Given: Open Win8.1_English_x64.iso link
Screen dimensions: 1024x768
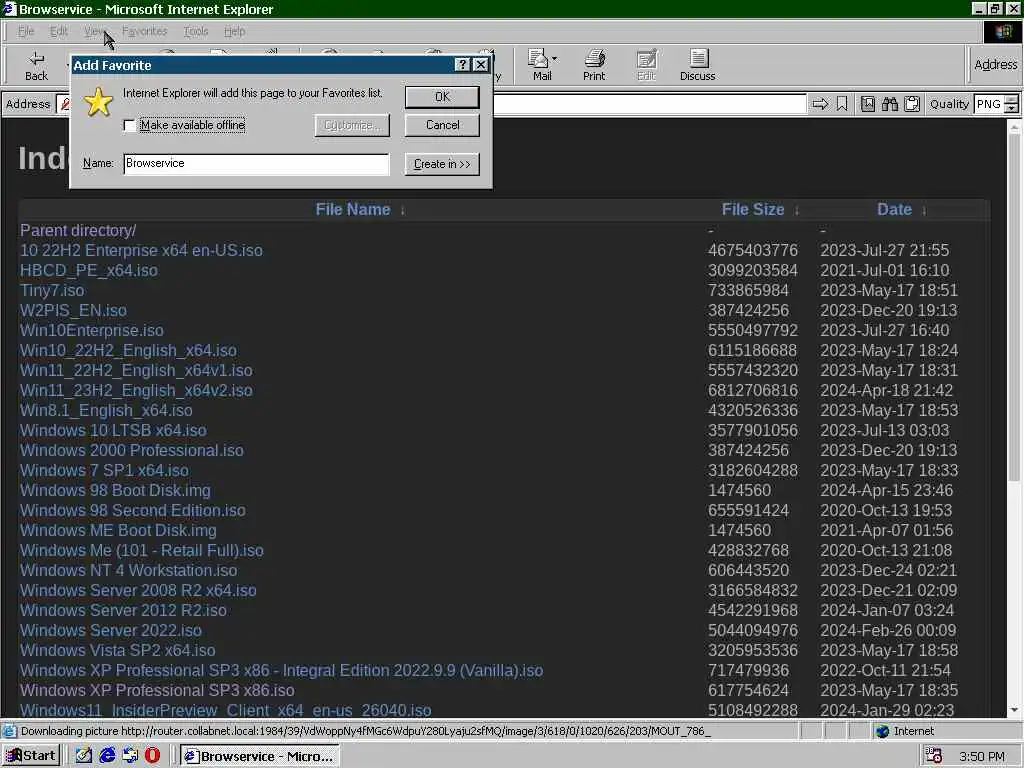Looking at the screenshot, I should pyautogui.click(x=106, y=411).
